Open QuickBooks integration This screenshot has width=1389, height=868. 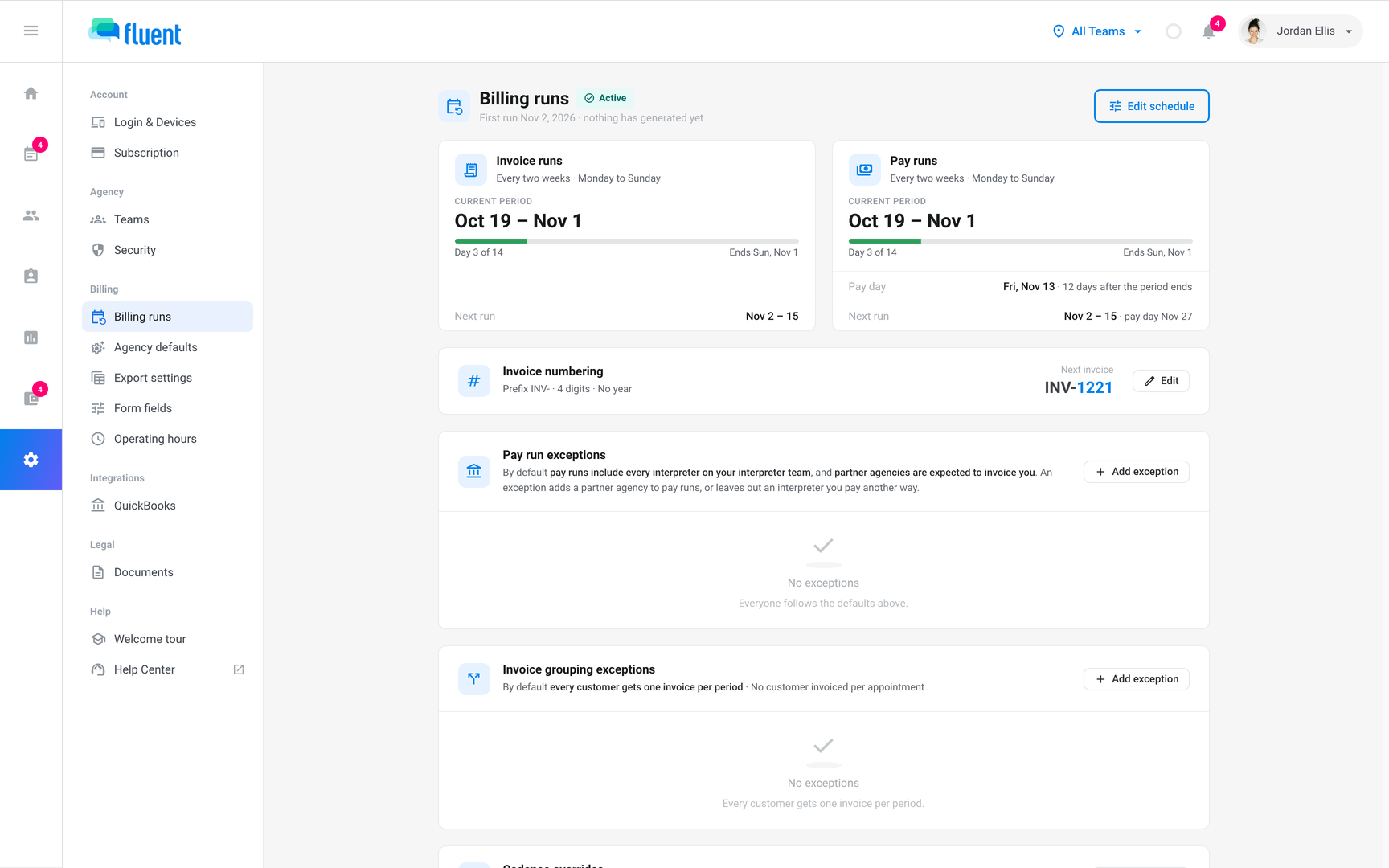(x=167, y=506)
